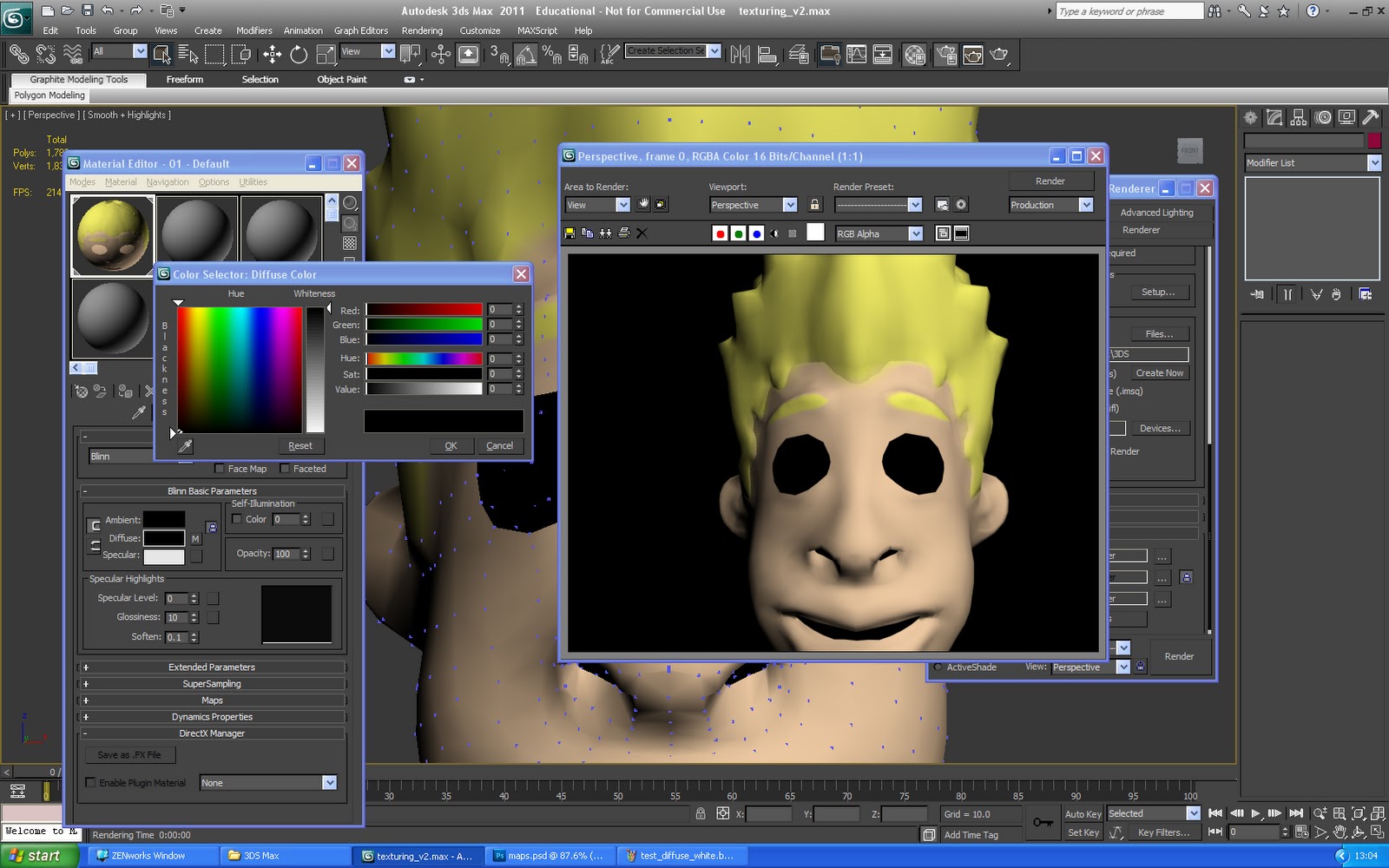Choose the Select and Scale tool
The image size is (1389, 868).
326,55
